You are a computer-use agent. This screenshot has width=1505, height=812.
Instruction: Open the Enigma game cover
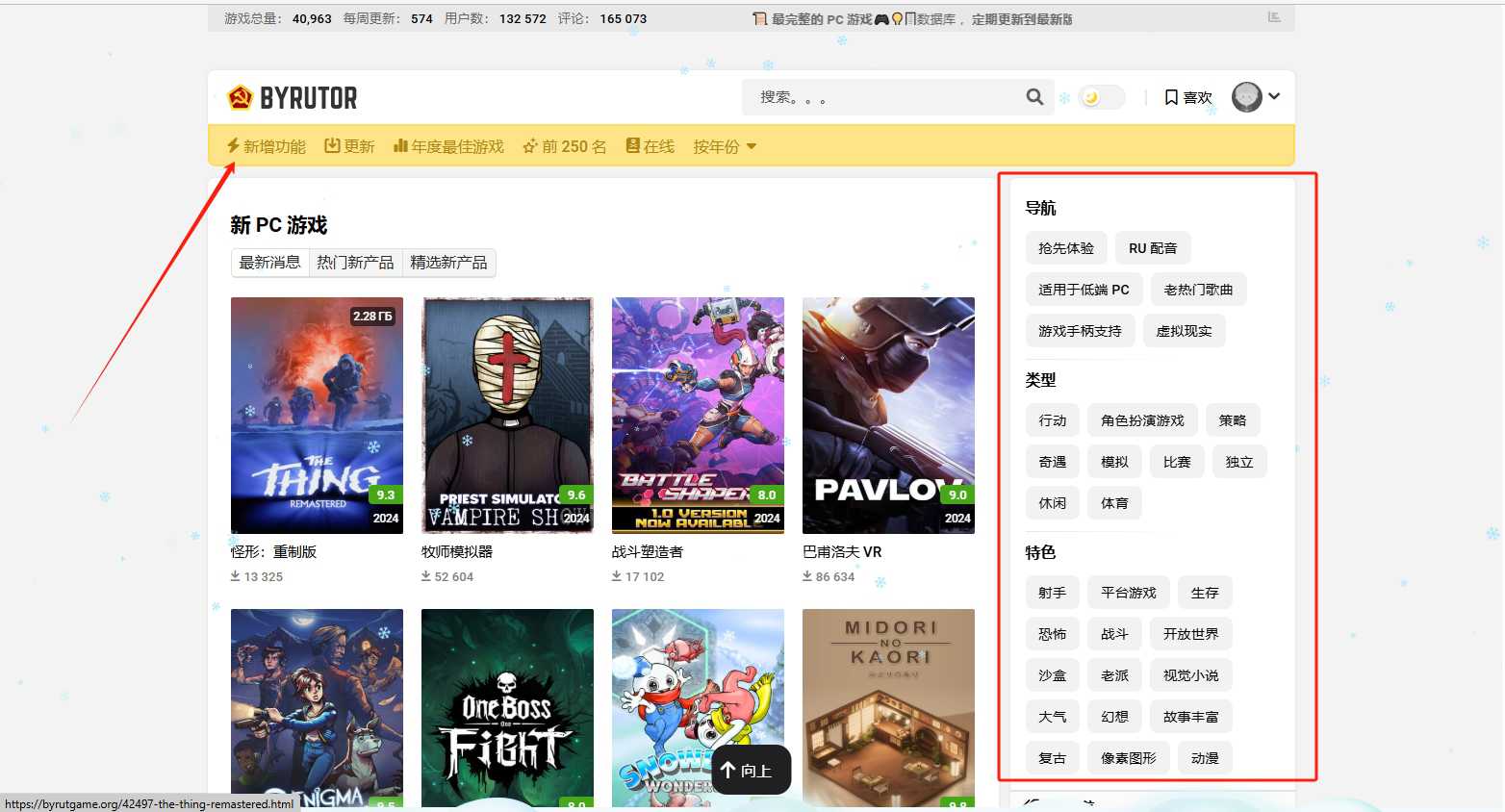[317, 708]
